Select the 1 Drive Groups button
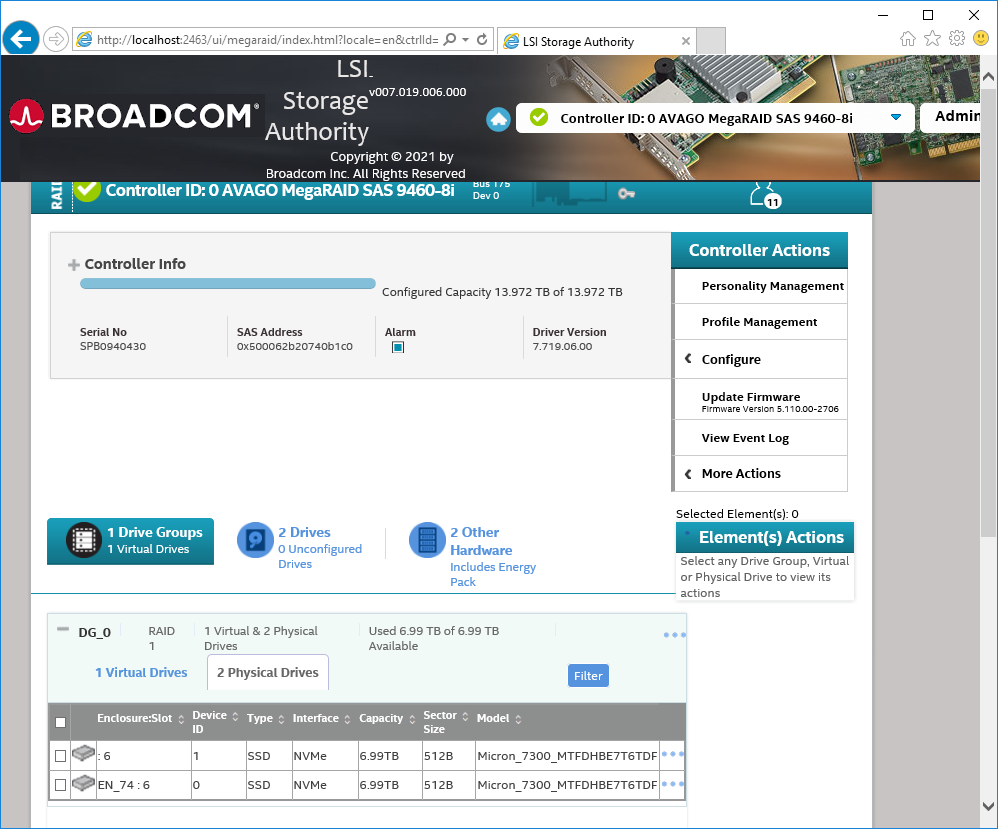This screenshot has height=829, width=998. tap(130, 541)
